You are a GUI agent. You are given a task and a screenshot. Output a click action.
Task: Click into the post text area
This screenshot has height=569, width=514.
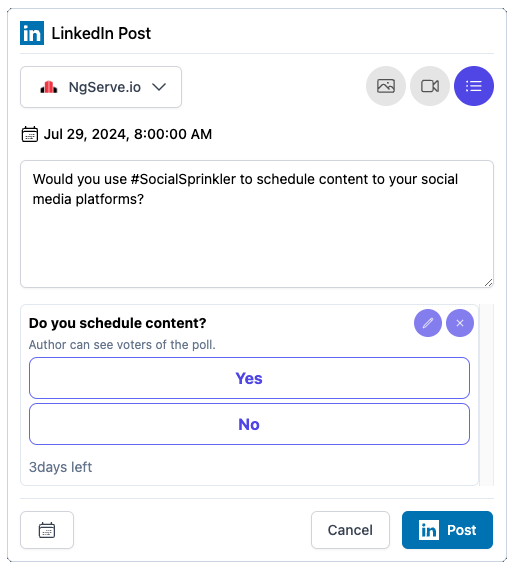tap(257, 224)
